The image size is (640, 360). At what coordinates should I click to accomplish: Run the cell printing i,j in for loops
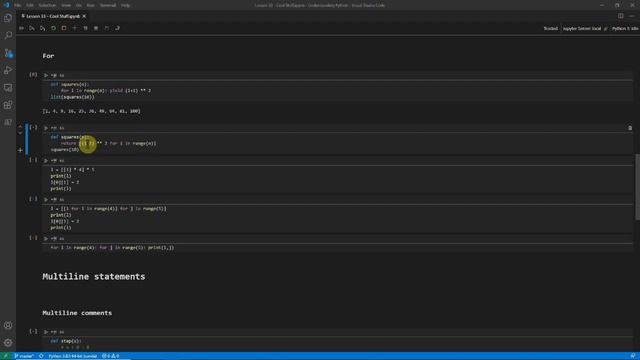pyautogui.click(x=46, y=238)
